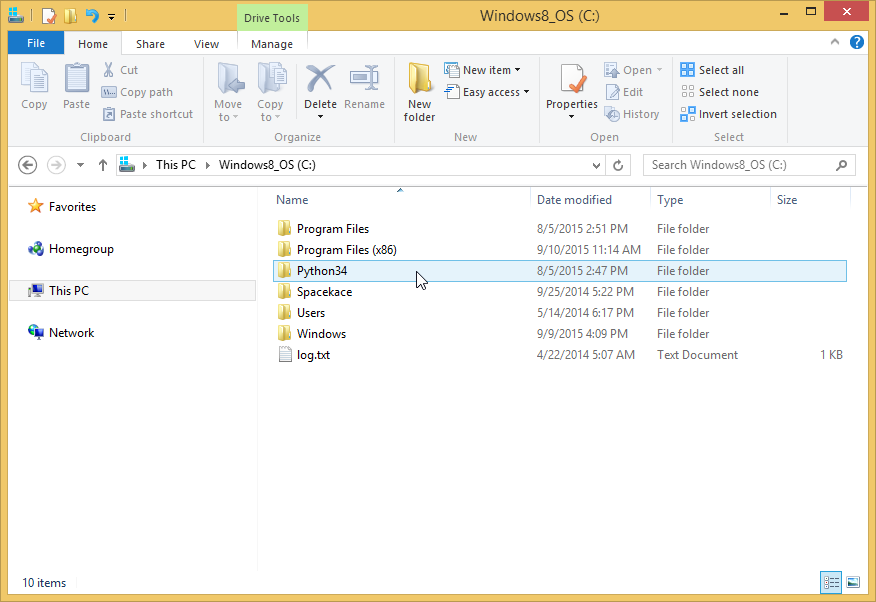Select the Program Files folder
The height and width of the screenshot is (602, 876).
[x=559, y=229]
